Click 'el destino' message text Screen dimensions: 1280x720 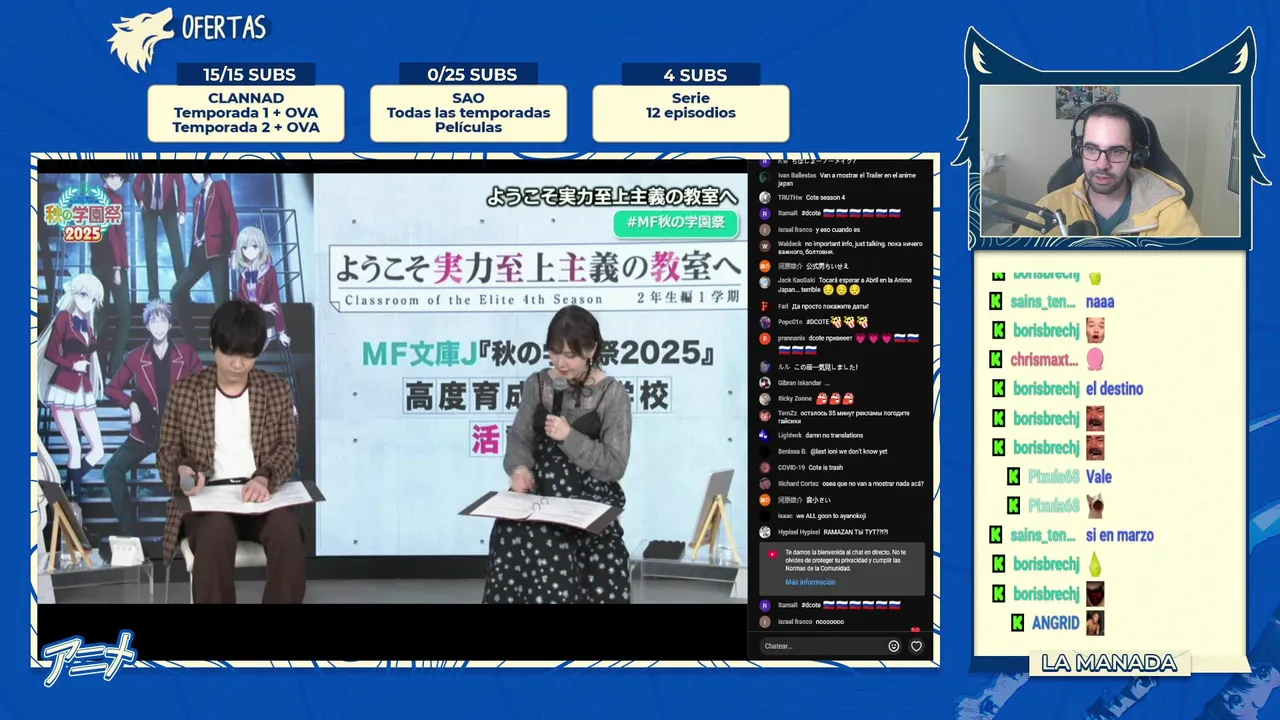point(1114,389)
